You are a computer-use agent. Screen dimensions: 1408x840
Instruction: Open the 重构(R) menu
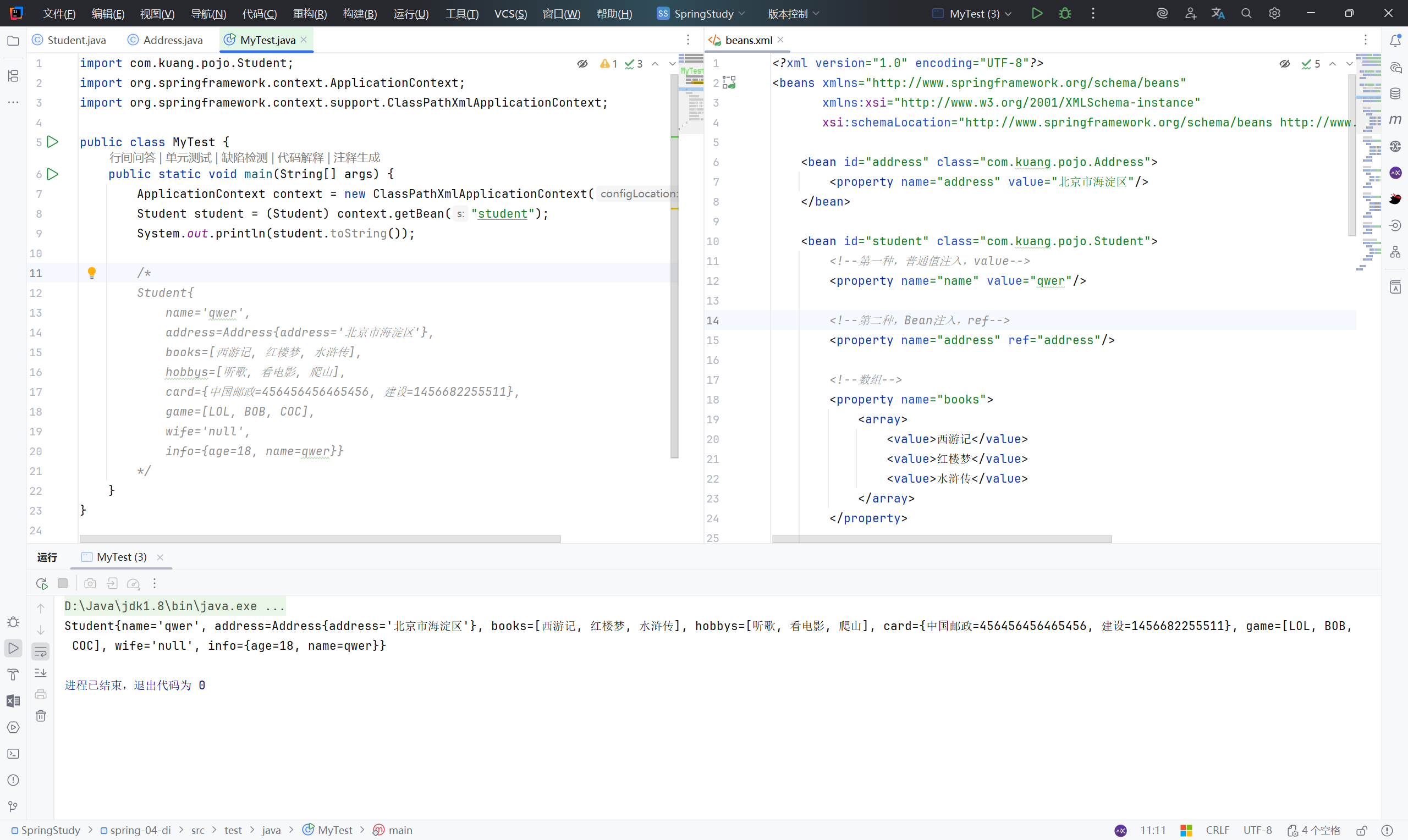click(310, 14)
